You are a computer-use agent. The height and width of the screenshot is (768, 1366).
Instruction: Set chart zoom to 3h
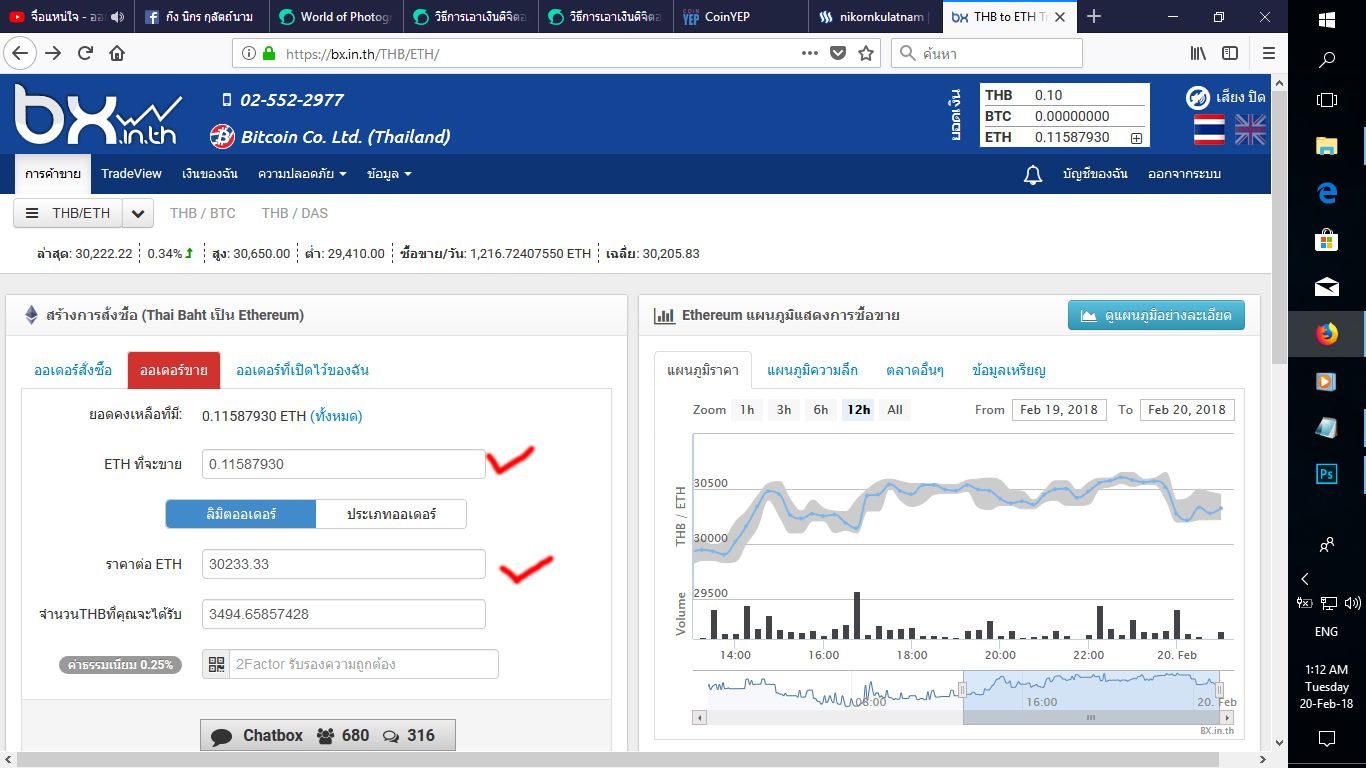coord(784,410)
